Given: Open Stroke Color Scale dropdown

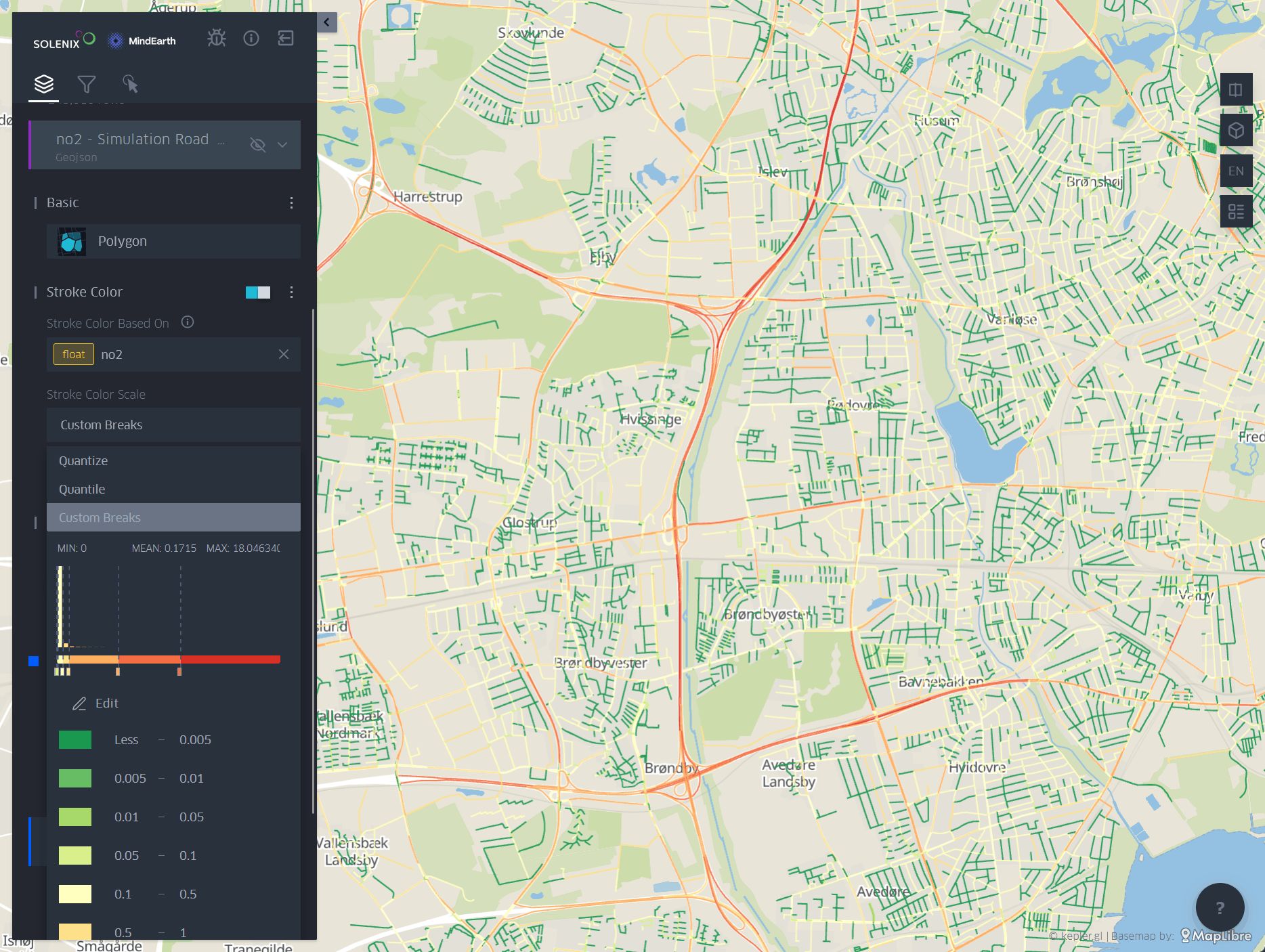Looking at the screenshot, I should tap(173, 425).
